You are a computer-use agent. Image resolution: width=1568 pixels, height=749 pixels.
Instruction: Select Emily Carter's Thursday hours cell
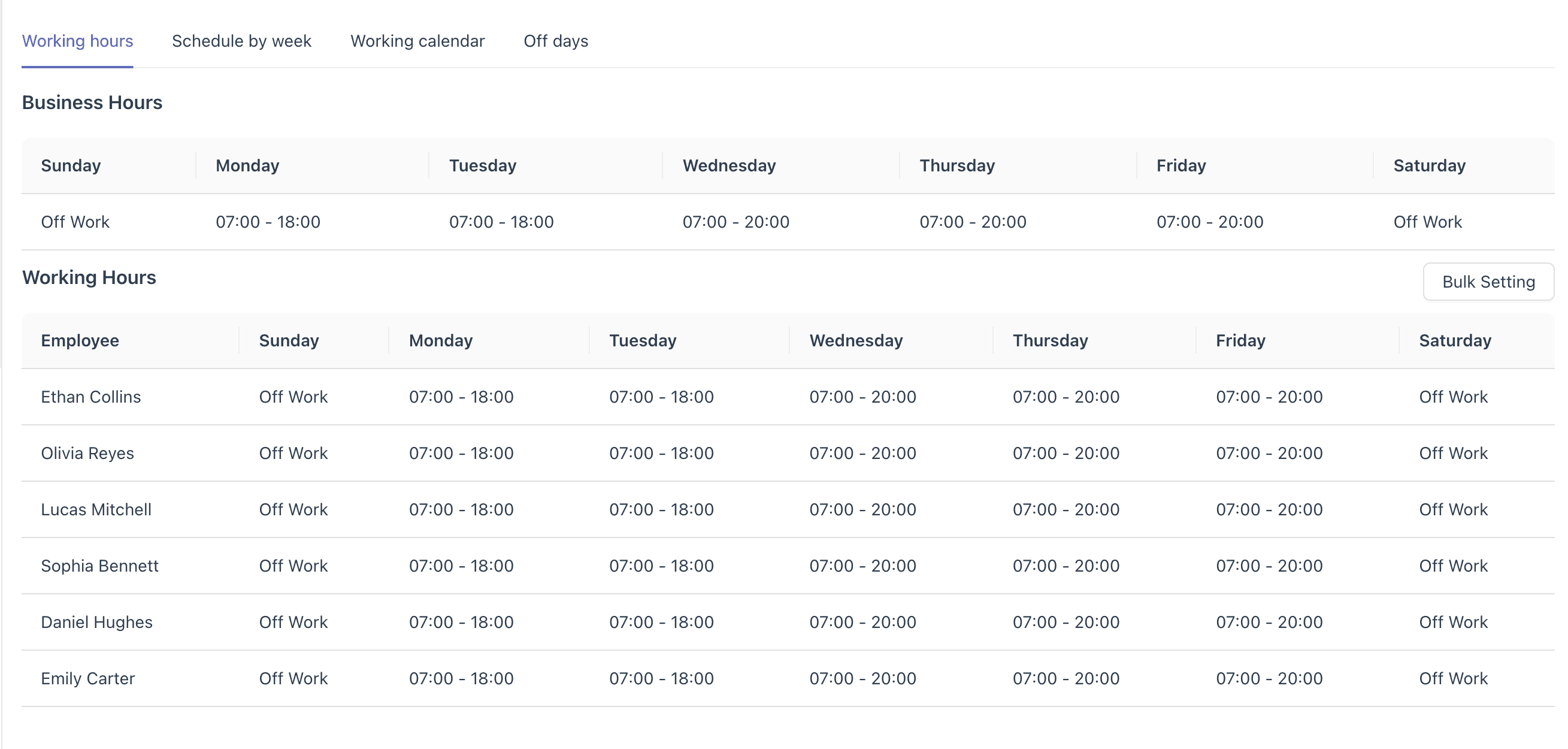coord(1066,678)
